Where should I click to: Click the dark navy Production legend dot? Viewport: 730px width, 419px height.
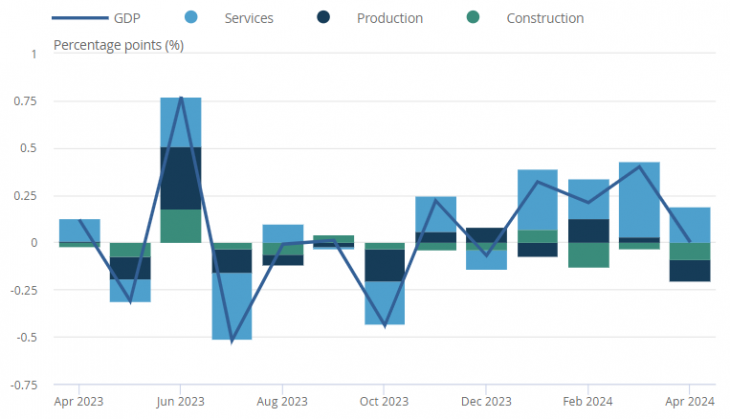(x=323, y=17)
